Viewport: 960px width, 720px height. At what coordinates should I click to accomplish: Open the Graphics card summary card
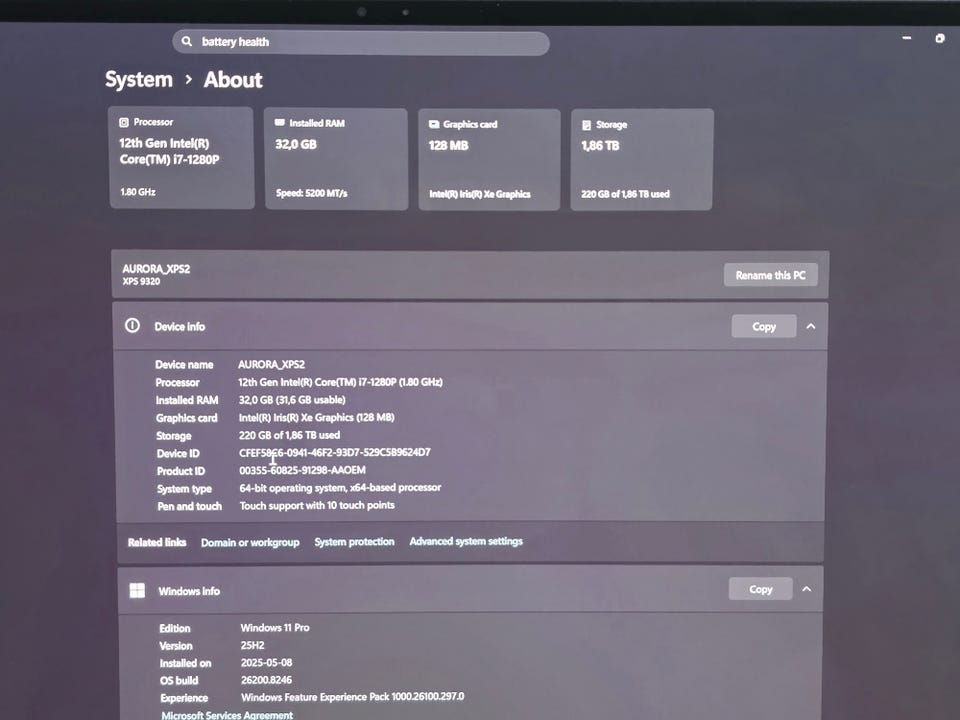click(489, 160)
